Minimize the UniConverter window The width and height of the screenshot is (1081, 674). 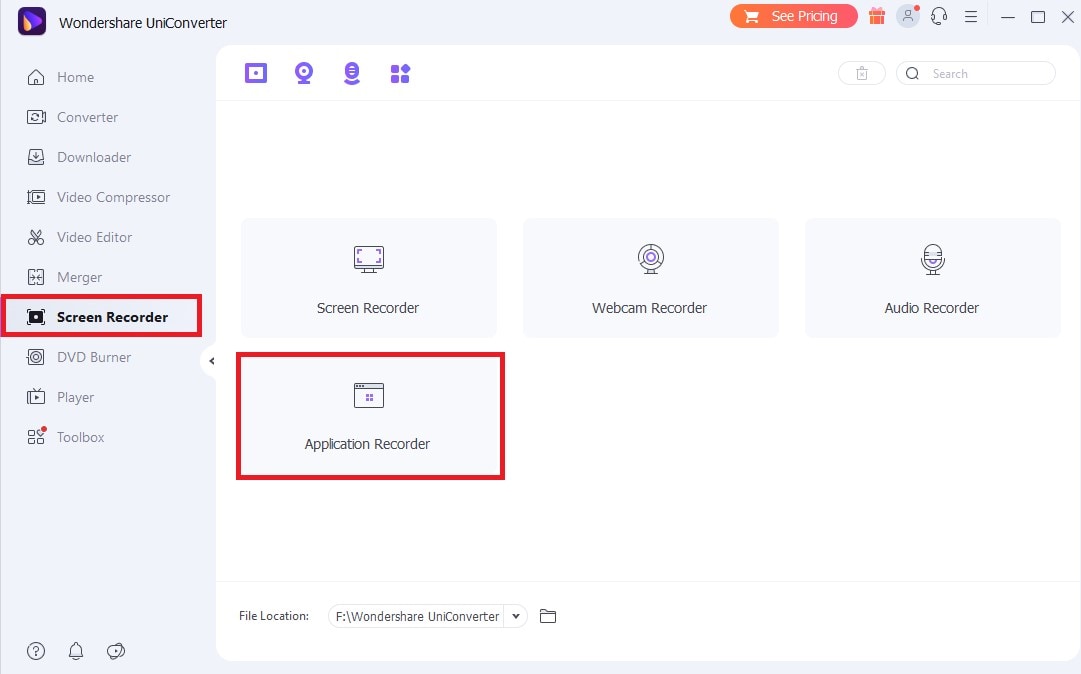coord(1008,17)
